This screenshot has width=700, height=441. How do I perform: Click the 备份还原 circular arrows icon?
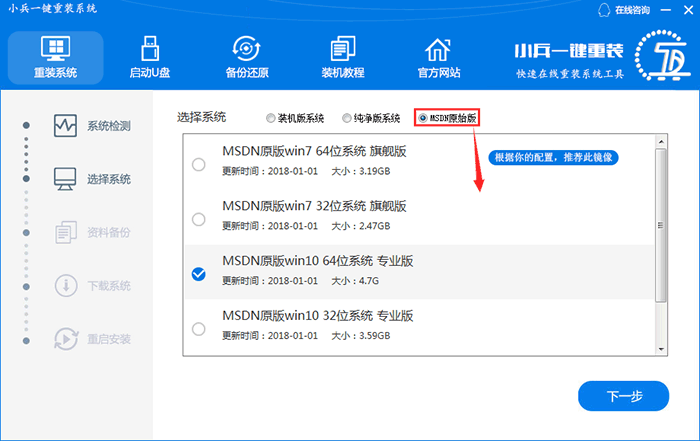[246, 48]
